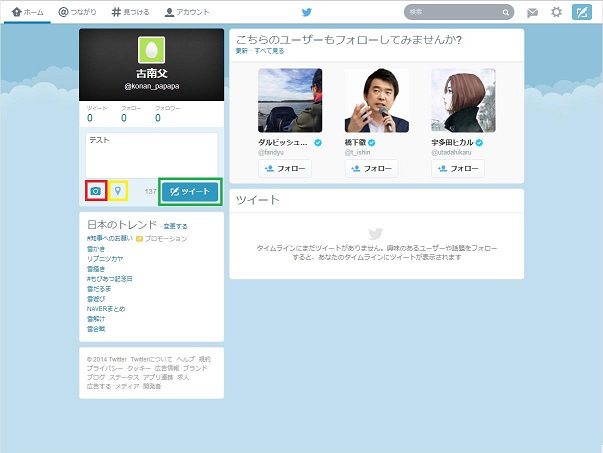Open the つながり tab
Viewport: 603px width, 453px height.
click(77, 12)
